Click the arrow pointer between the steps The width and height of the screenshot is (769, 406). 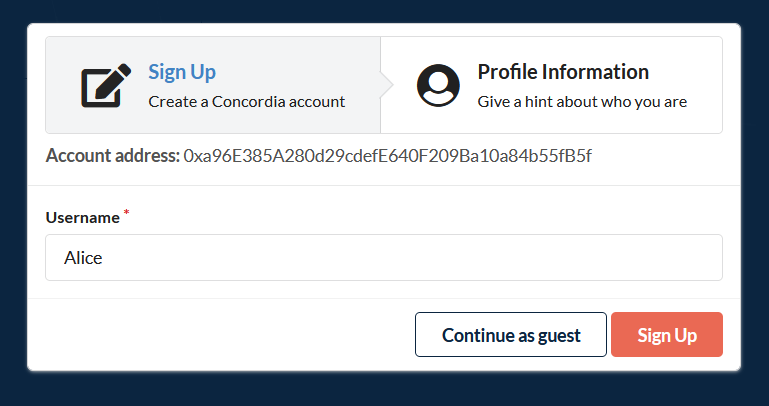tap(385, 86)
